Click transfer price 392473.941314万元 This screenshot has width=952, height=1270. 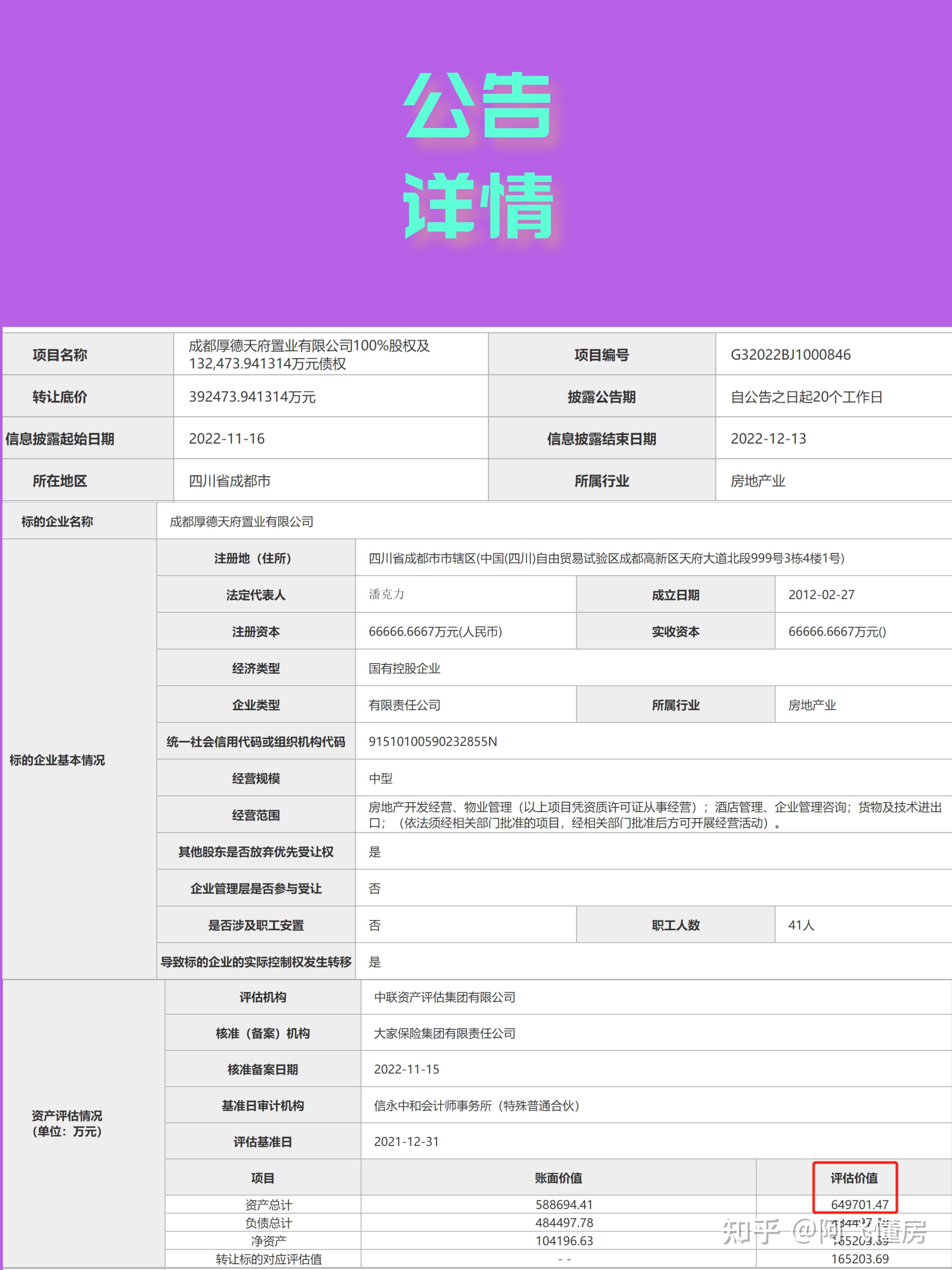coord(252,397)
